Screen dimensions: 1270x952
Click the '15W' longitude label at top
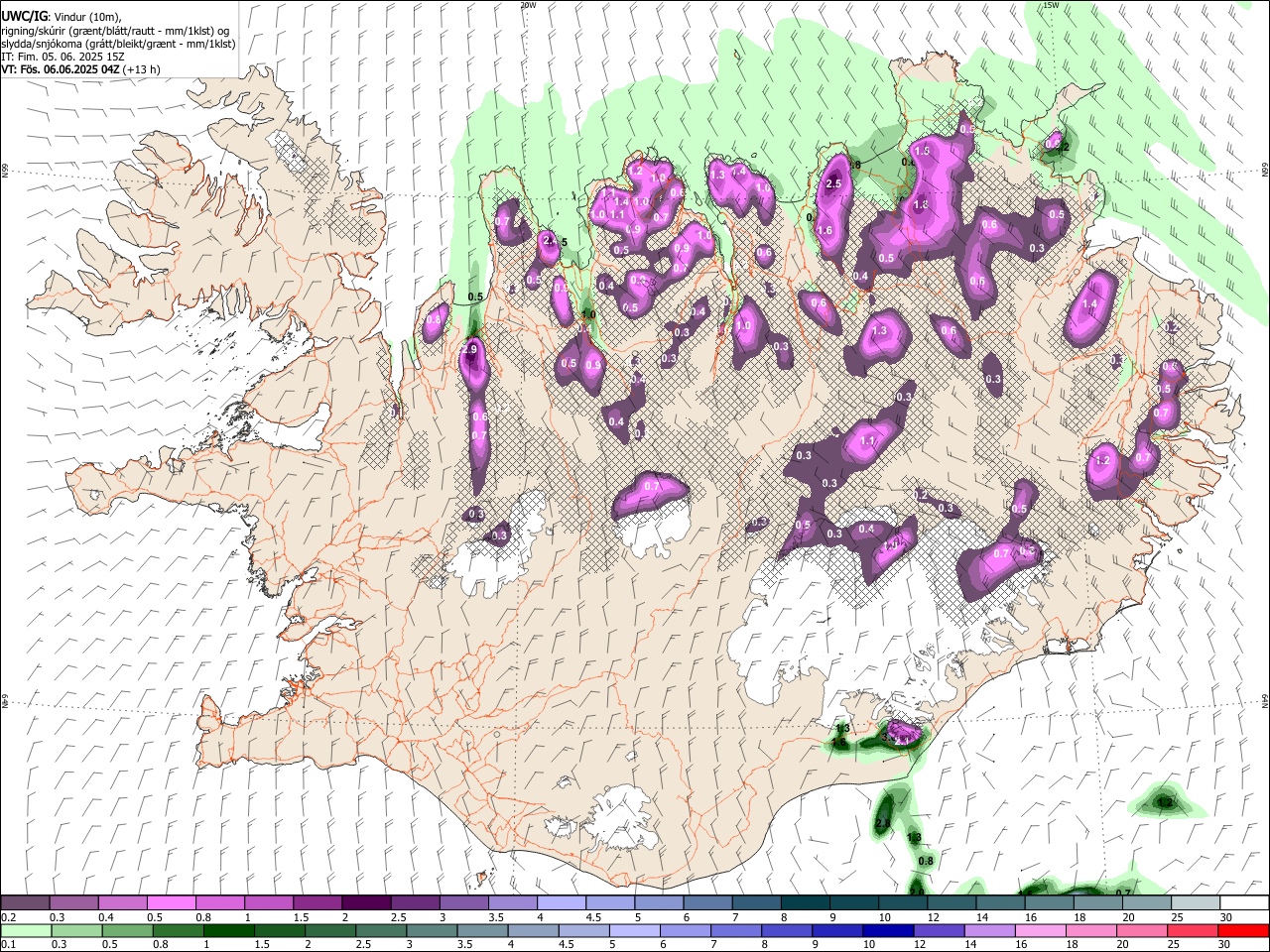click(1051, 5)
